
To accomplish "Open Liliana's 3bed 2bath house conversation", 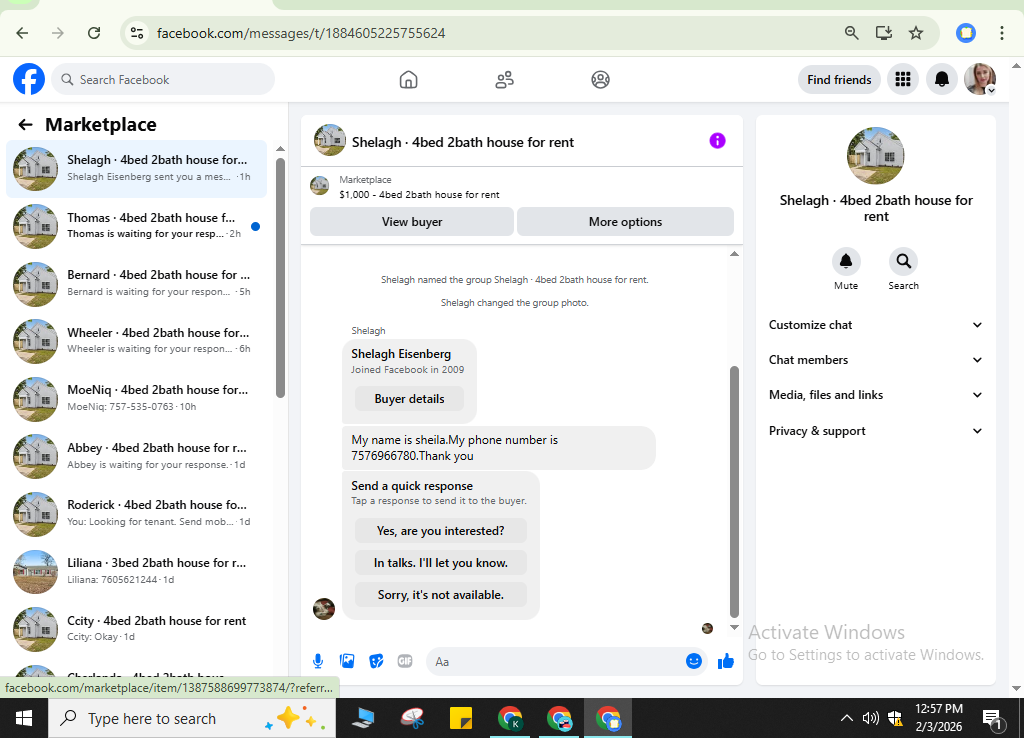I will point(136,570).
